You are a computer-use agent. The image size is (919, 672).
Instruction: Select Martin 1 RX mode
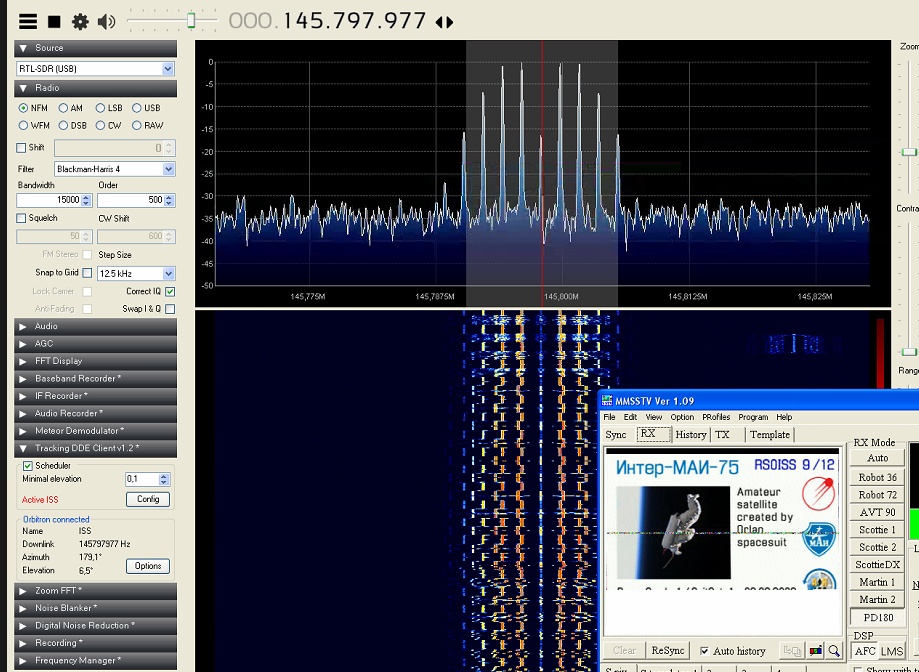pos(877,582)
